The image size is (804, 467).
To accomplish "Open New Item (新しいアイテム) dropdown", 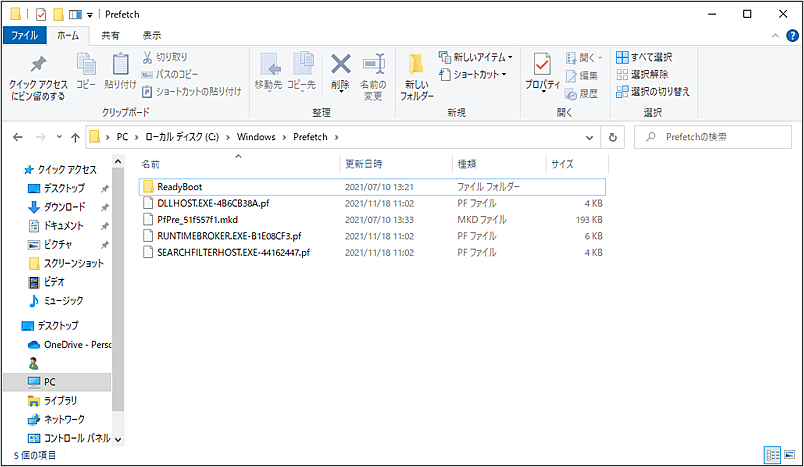I will point(475,57).
